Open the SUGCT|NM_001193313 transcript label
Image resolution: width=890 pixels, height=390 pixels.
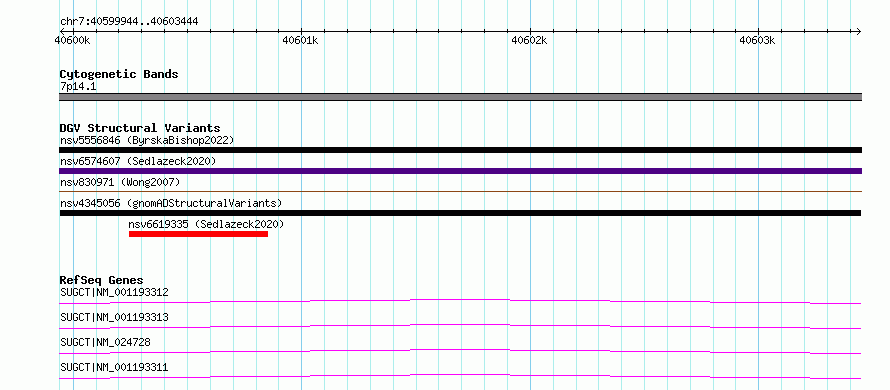click(x=114, y=317)
